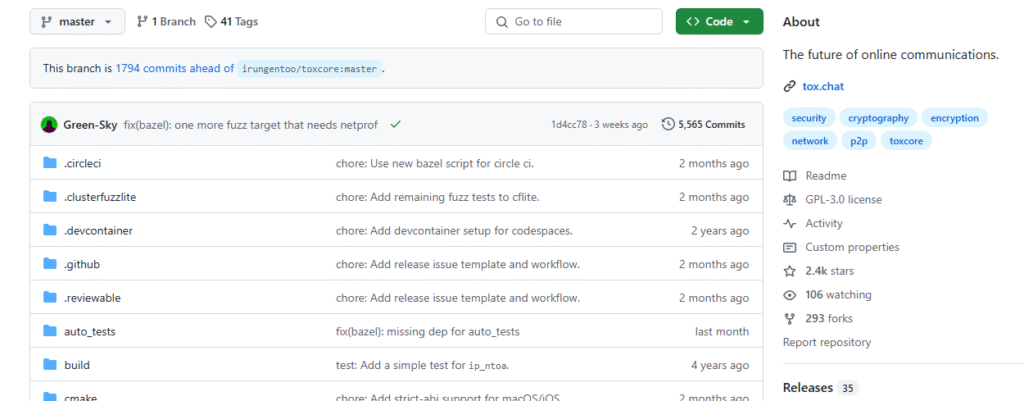This screenshot has width=1024, height=401.
Task: View the 2.4k stars list
Action: pos(829,271)
